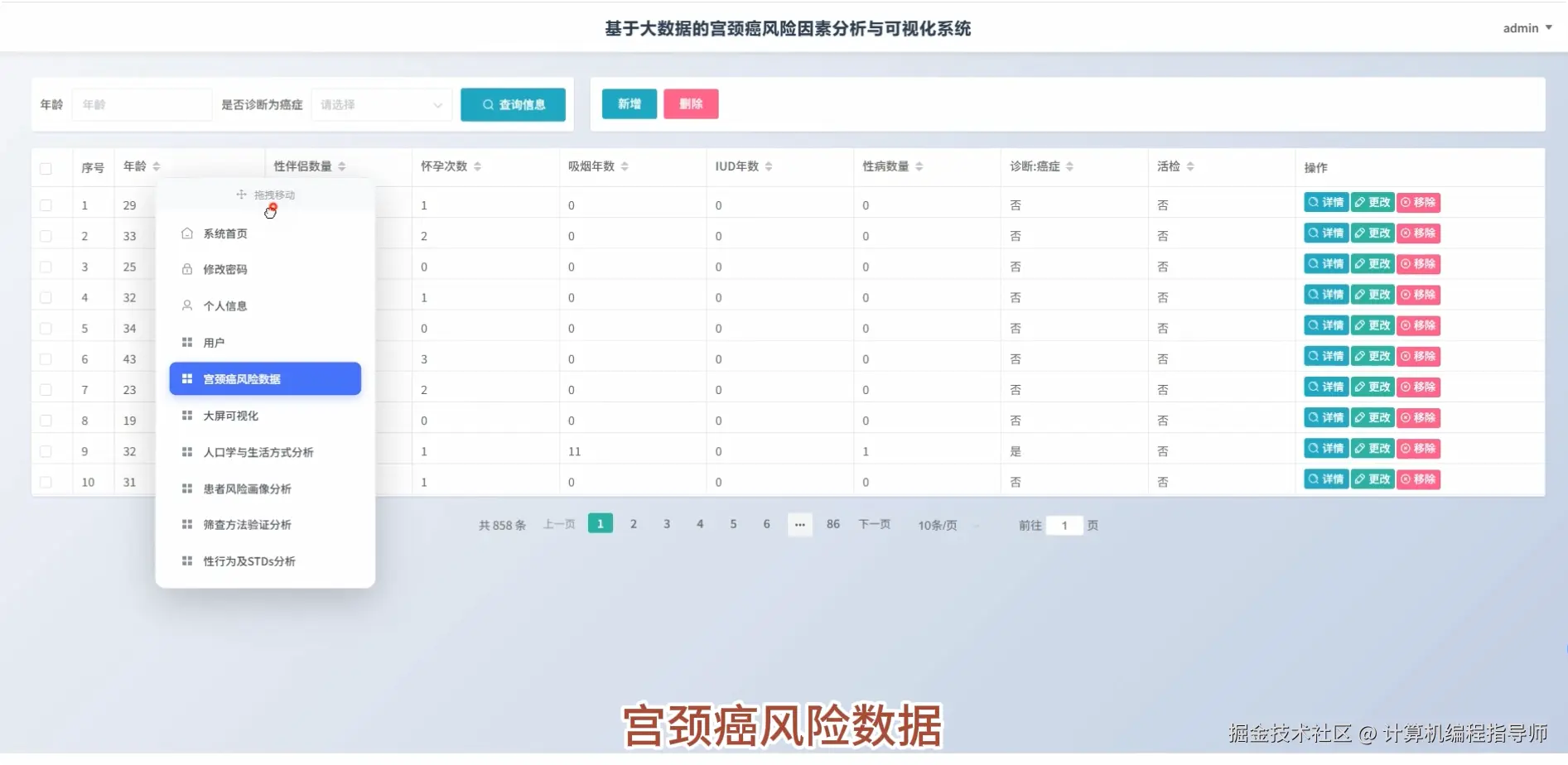Select 系统首页 in the floating menu

[x=265, y=233]
